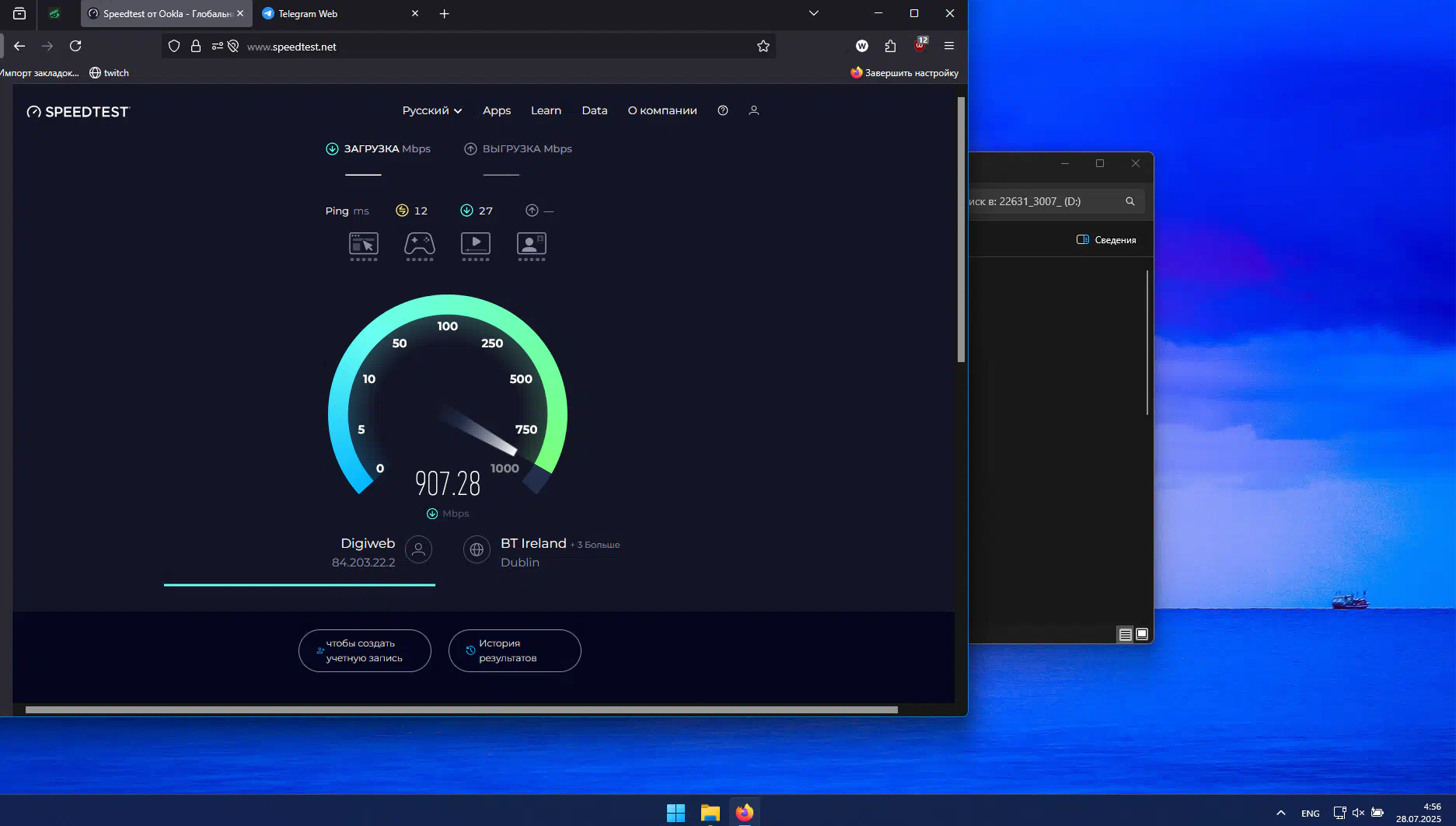Switch Explorer to details list view
The width and height of the screenshot is (1456, 826).
tap(1125, 634)
